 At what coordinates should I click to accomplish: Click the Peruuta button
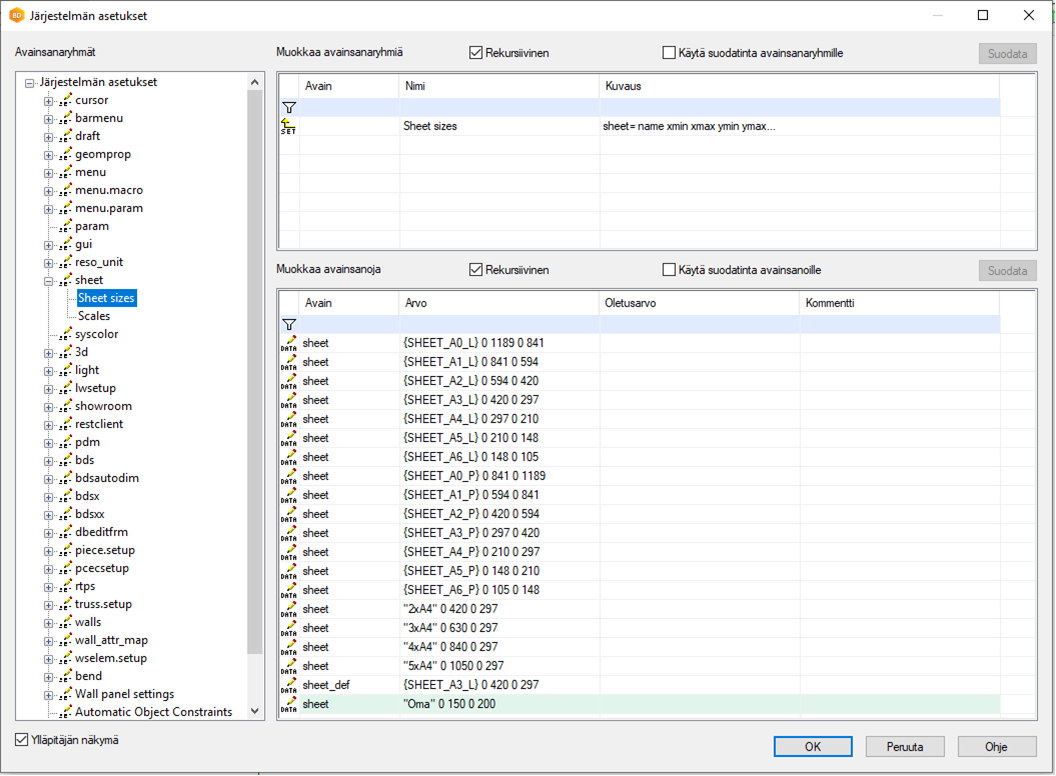click(x=904, y=746)
